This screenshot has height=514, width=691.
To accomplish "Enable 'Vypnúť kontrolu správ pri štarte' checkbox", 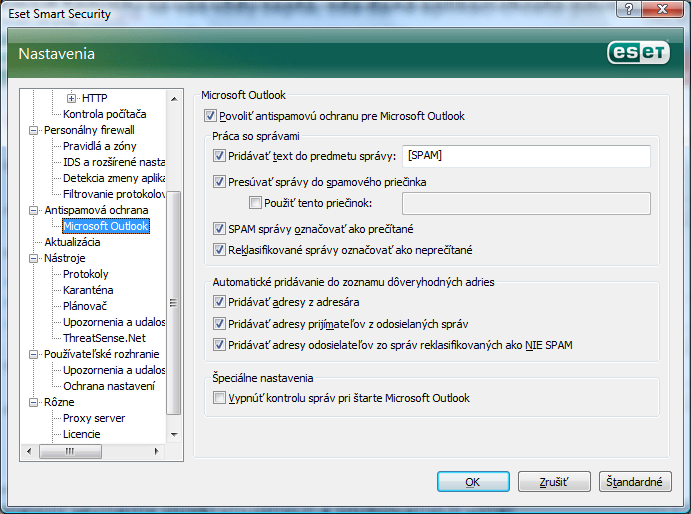I will 219,398.
